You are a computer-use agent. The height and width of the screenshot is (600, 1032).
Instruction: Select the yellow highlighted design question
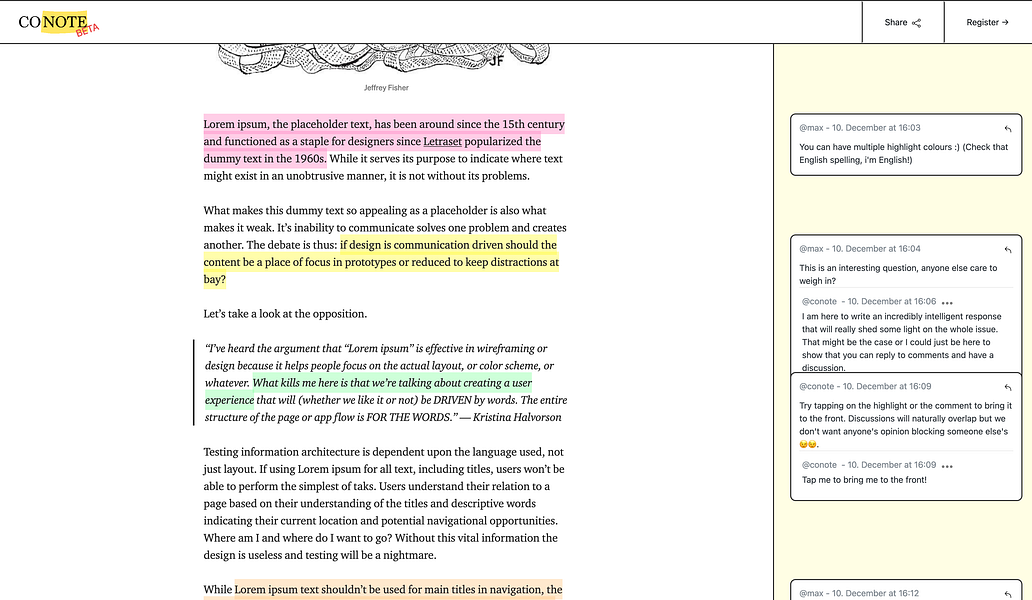(381, 262)
